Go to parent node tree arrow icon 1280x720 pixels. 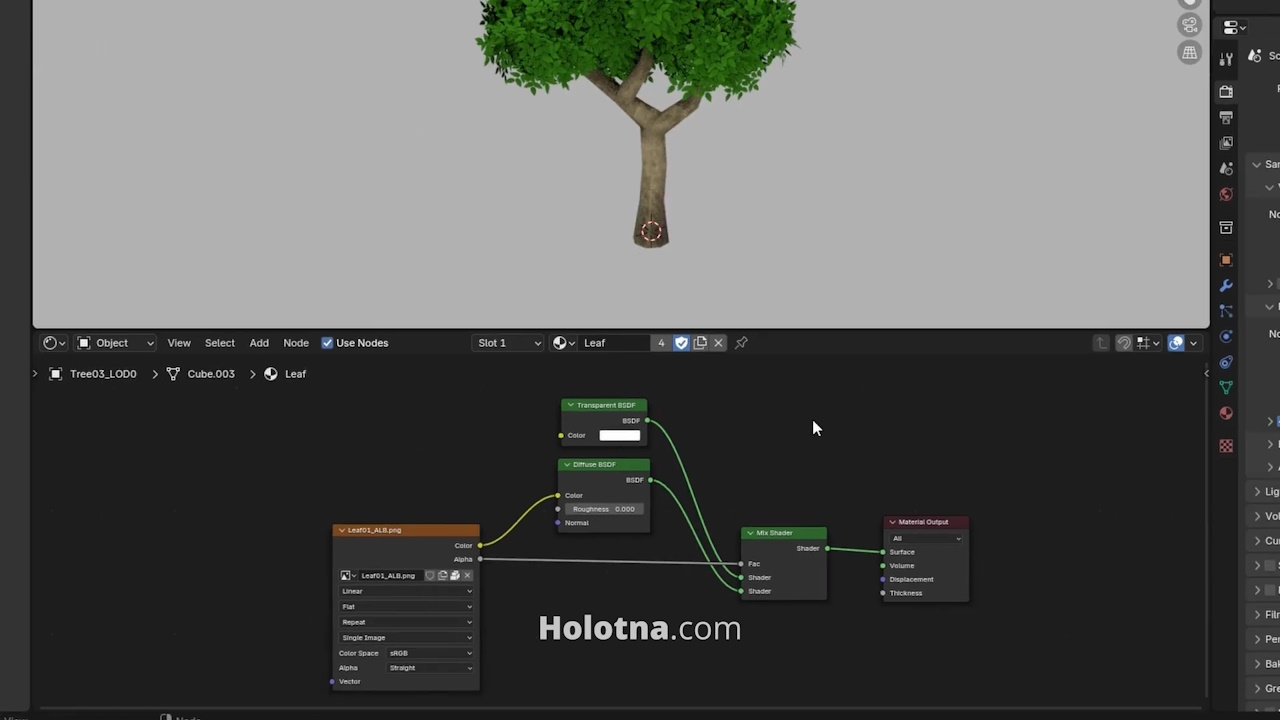pyautogui.click(x=1101, y=343)
